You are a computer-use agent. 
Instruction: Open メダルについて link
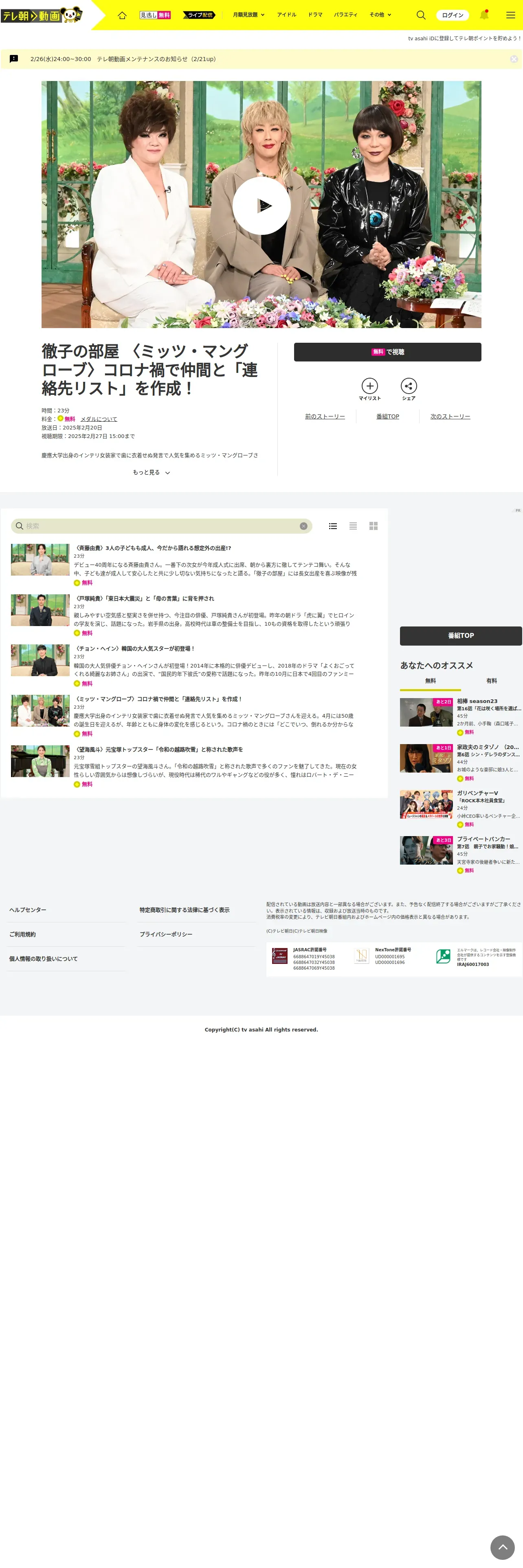click(99, 419)
